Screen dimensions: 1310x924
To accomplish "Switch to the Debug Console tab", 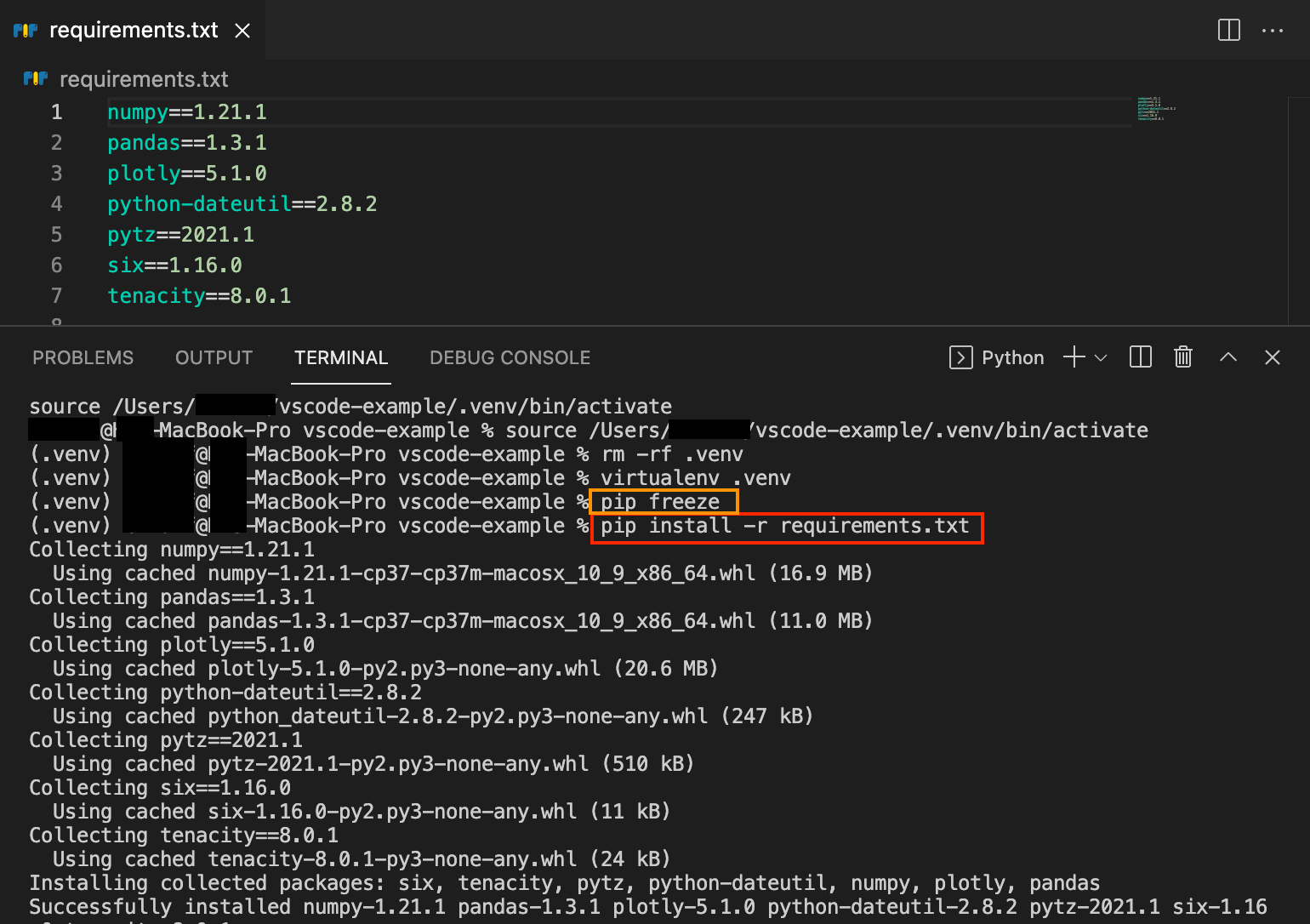I will pos(510,357).
